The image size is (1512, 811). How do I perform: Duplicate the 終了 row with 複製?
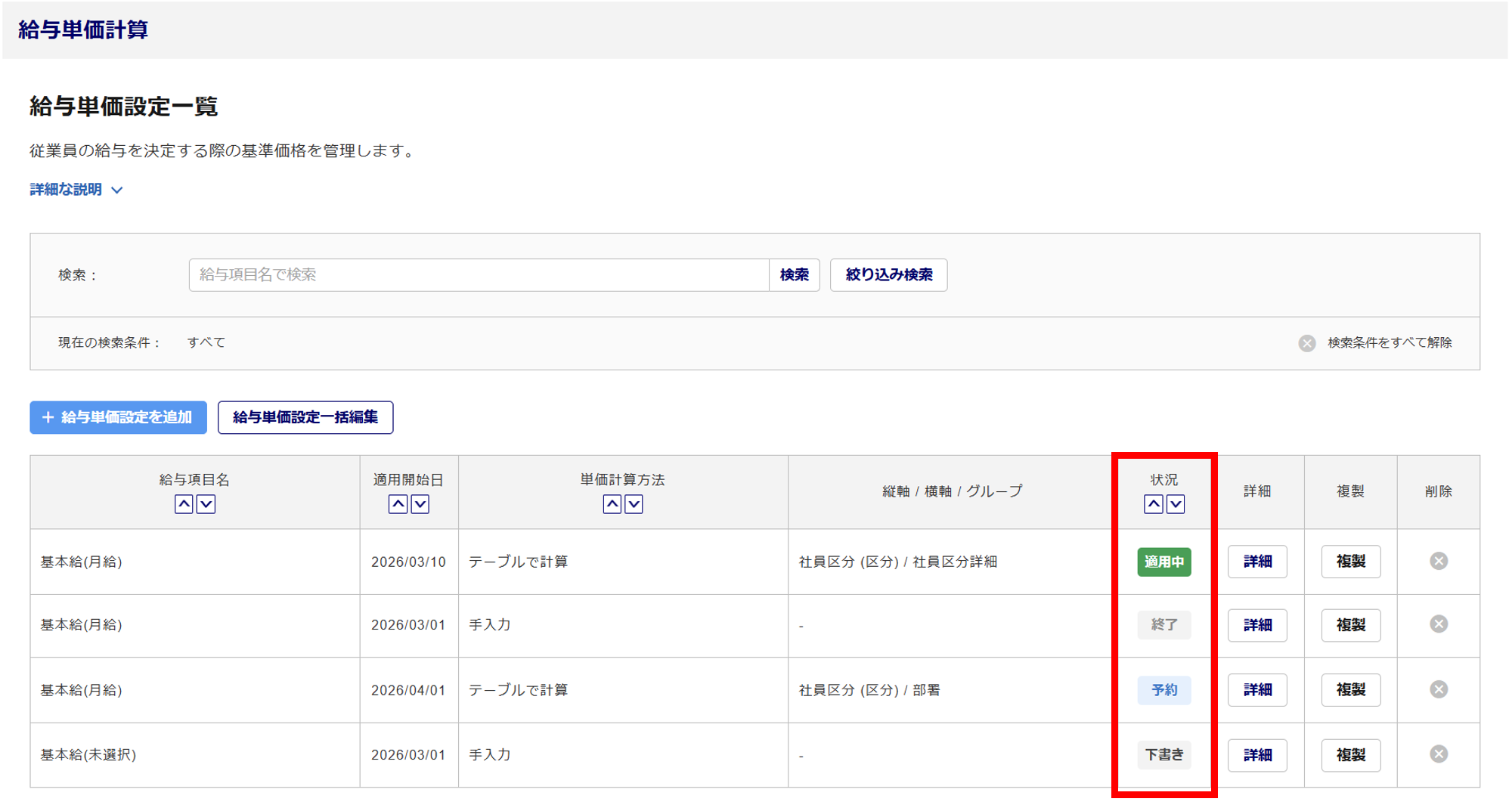pyautogui.click(x=1350, y=625)
